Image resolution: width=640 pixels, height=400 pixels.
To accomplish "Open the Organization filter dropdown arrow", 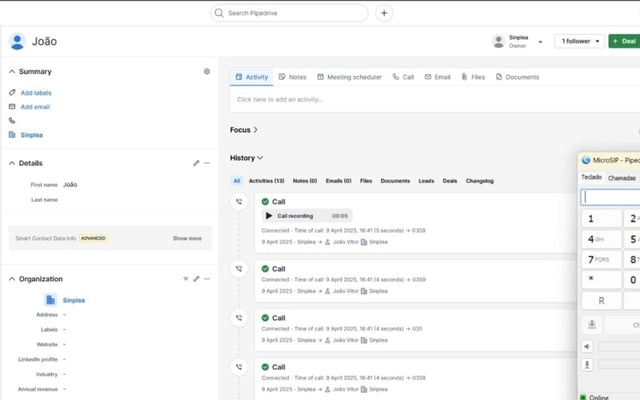I will click(186, 279).
